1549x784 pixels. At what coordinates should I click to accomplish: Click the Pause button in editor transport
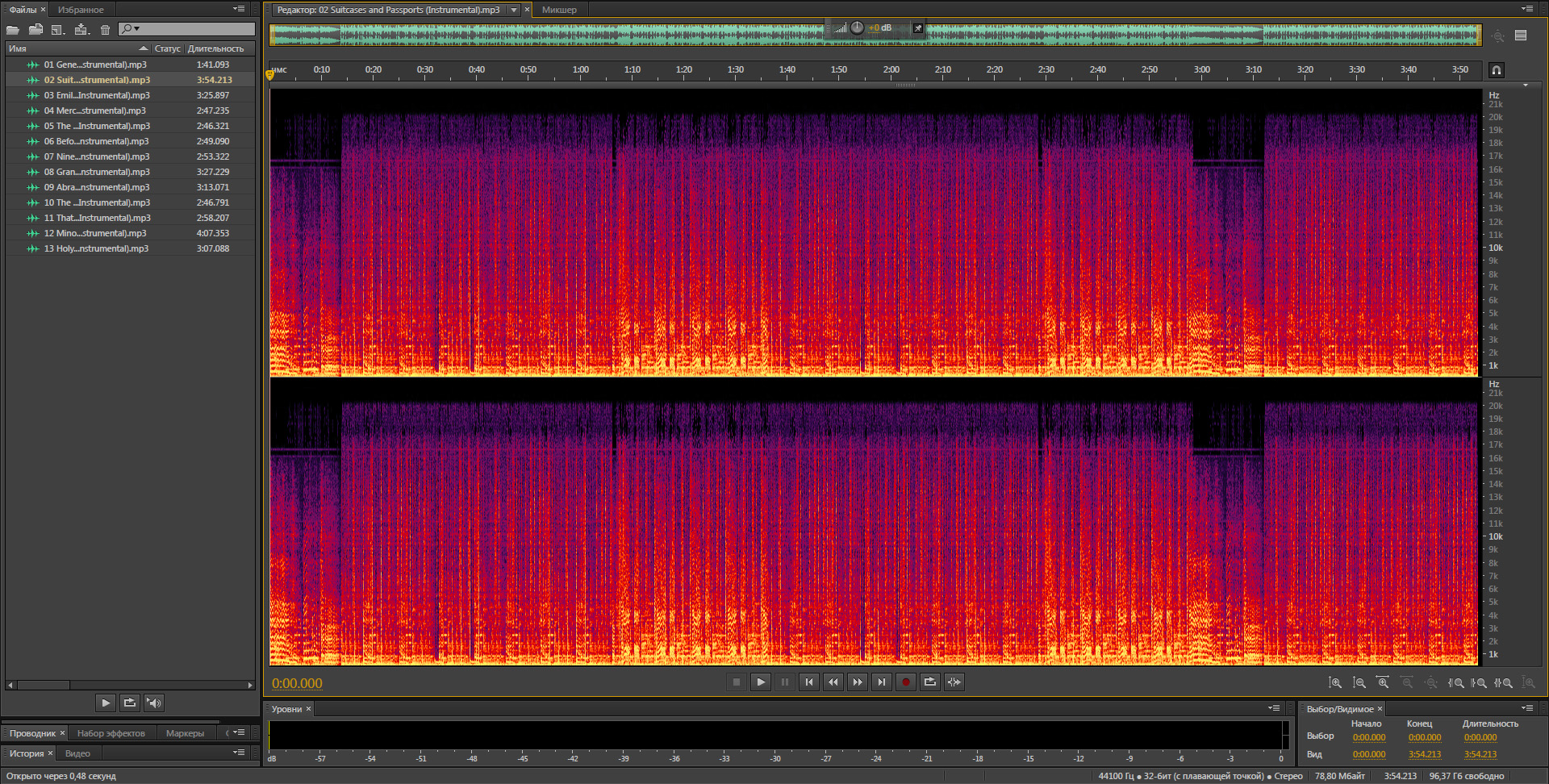pos(785,682)
